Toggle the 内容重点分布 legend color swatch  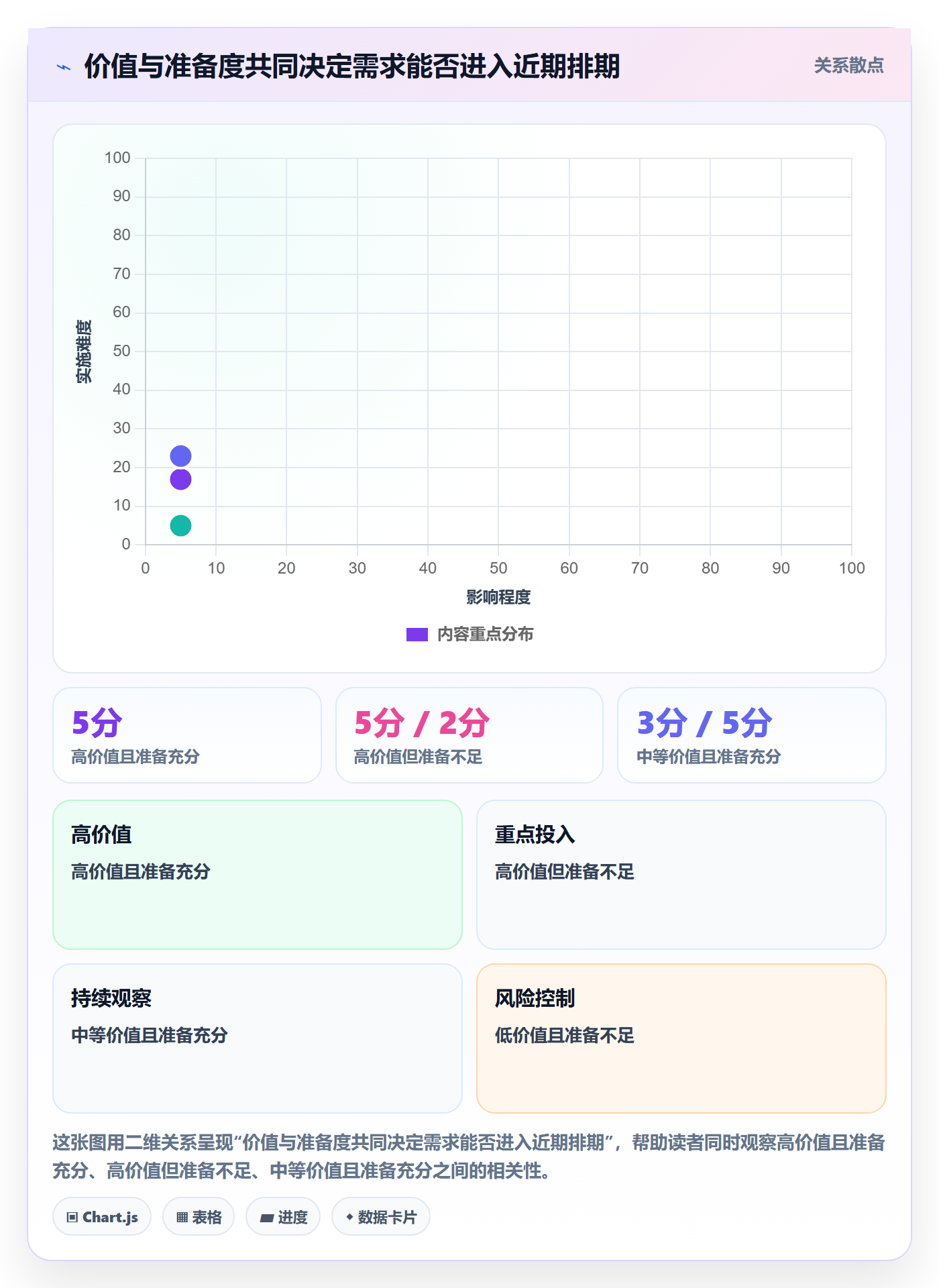[417, 635]
